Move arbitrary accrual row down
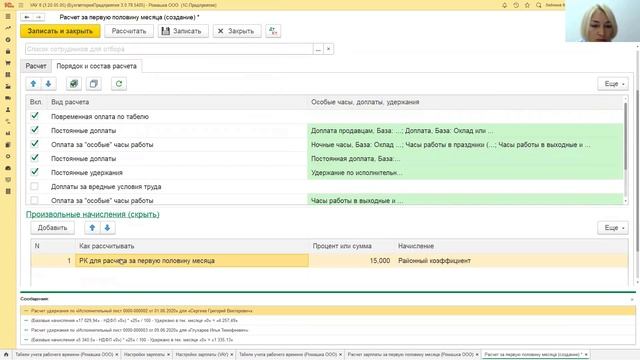Image resolution: width=640 pixels, height=360 pixels. click(x=107, y=228)
